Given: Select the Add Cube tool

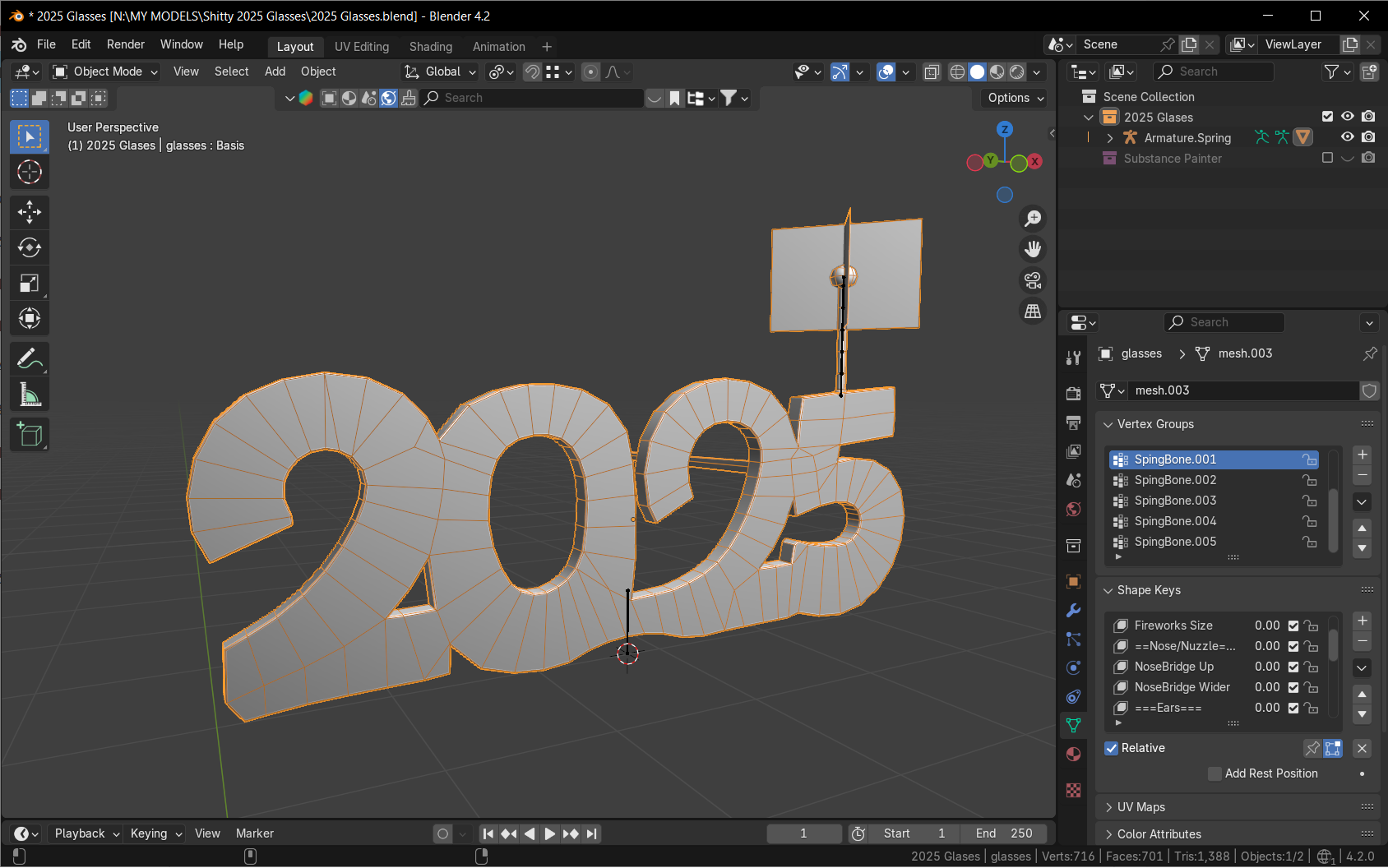Looking at the screenshot, I should pyautogui.click(x=30, y=434).
